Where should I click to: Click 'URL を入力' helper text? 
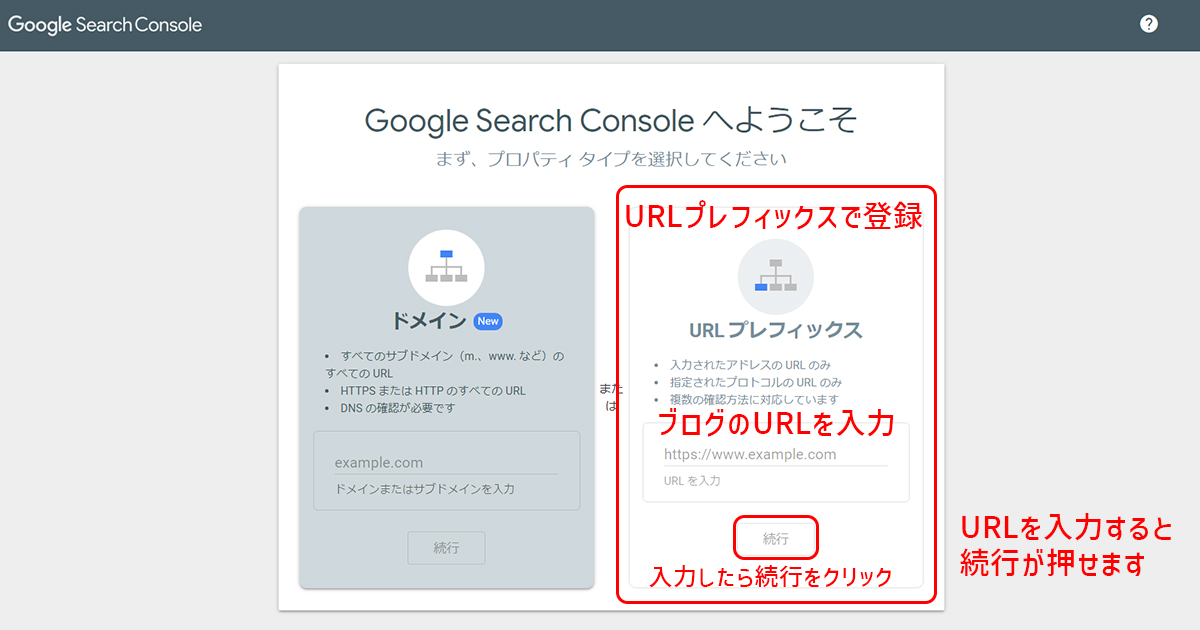click(692, 481)
